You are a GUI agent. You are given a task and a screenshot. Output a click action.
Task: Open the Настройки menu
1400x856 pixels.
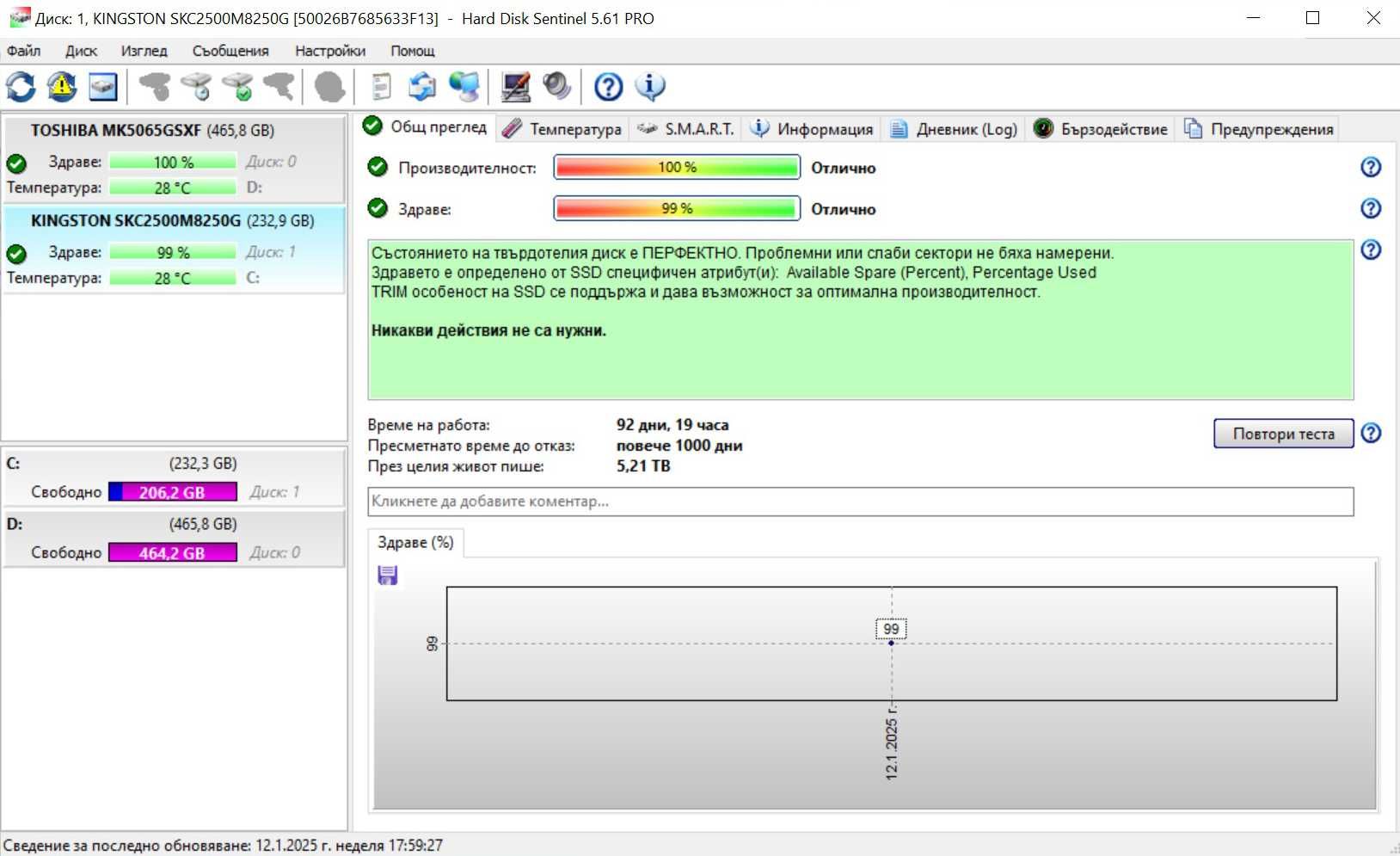point(330,51)
